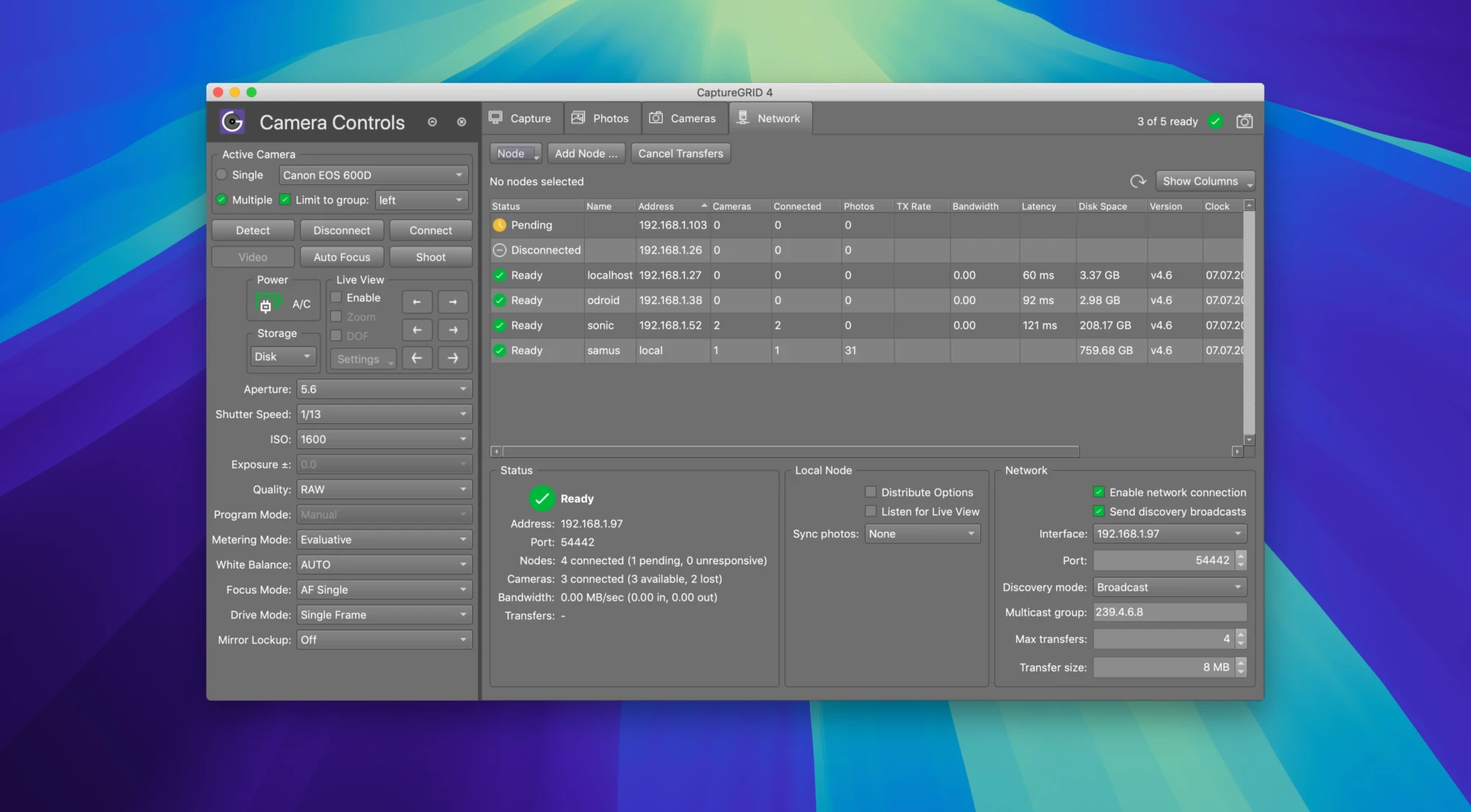Viewport: 1471px width, 812px height.
Task: Click the large bottom-right Live View arrow
Action: (x=453, y=358)
